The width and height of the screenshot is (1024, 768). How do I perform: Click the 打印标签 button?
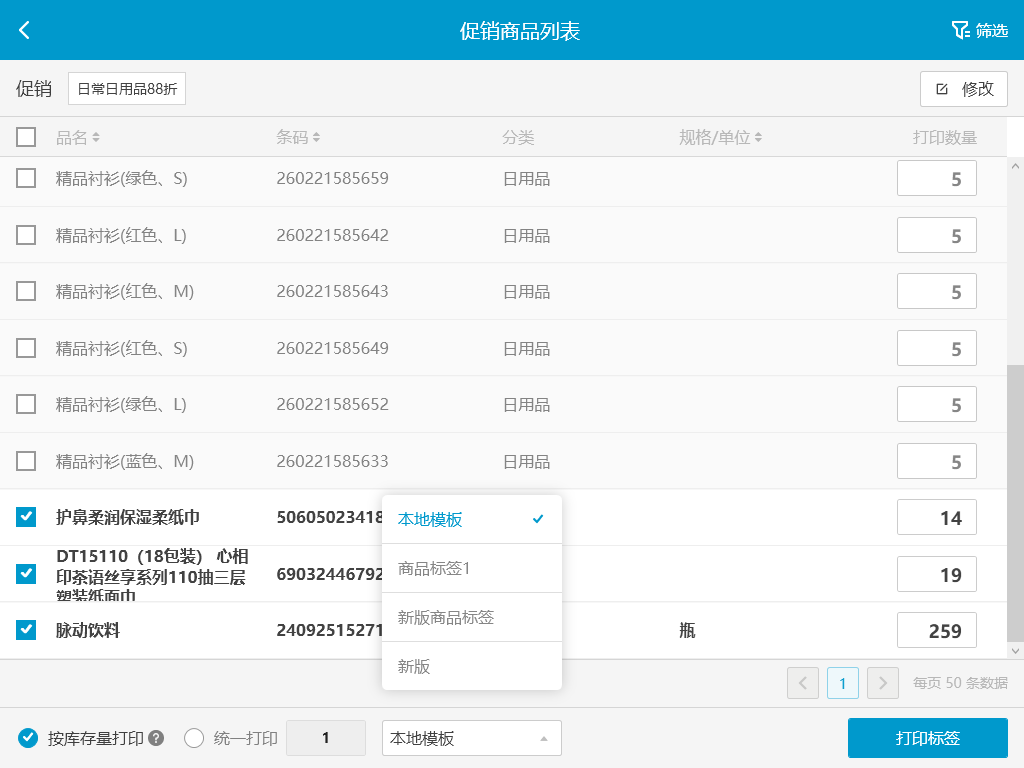927,738
